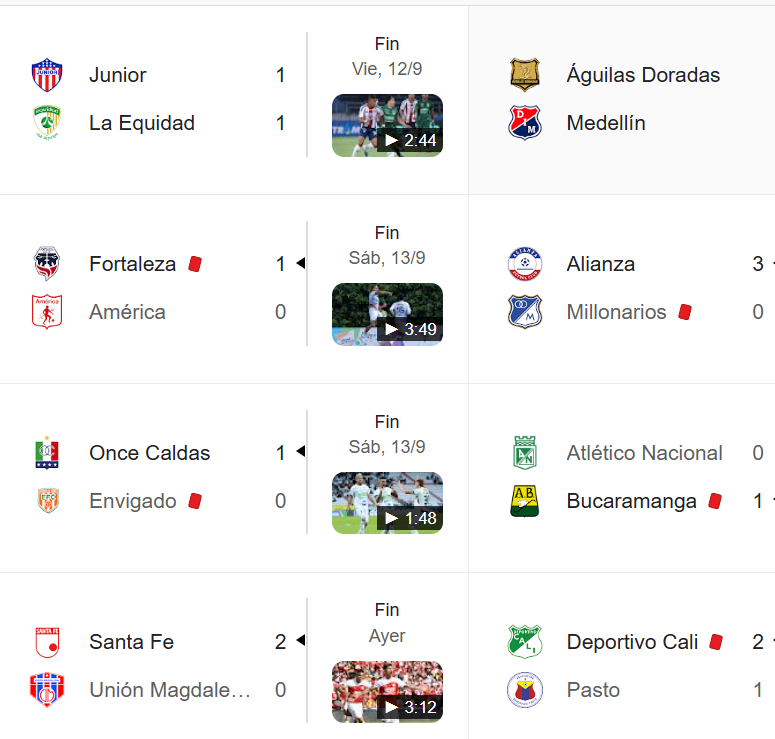Play the Once Caldas 1:48 highlights video
This screenshot has width=775, height=739.
(x=387, y=503)
